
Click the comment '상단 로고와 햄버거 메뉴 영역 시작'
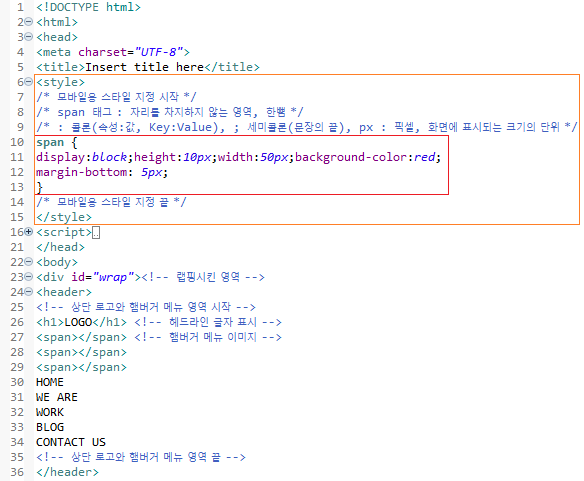tap(146, 307)
